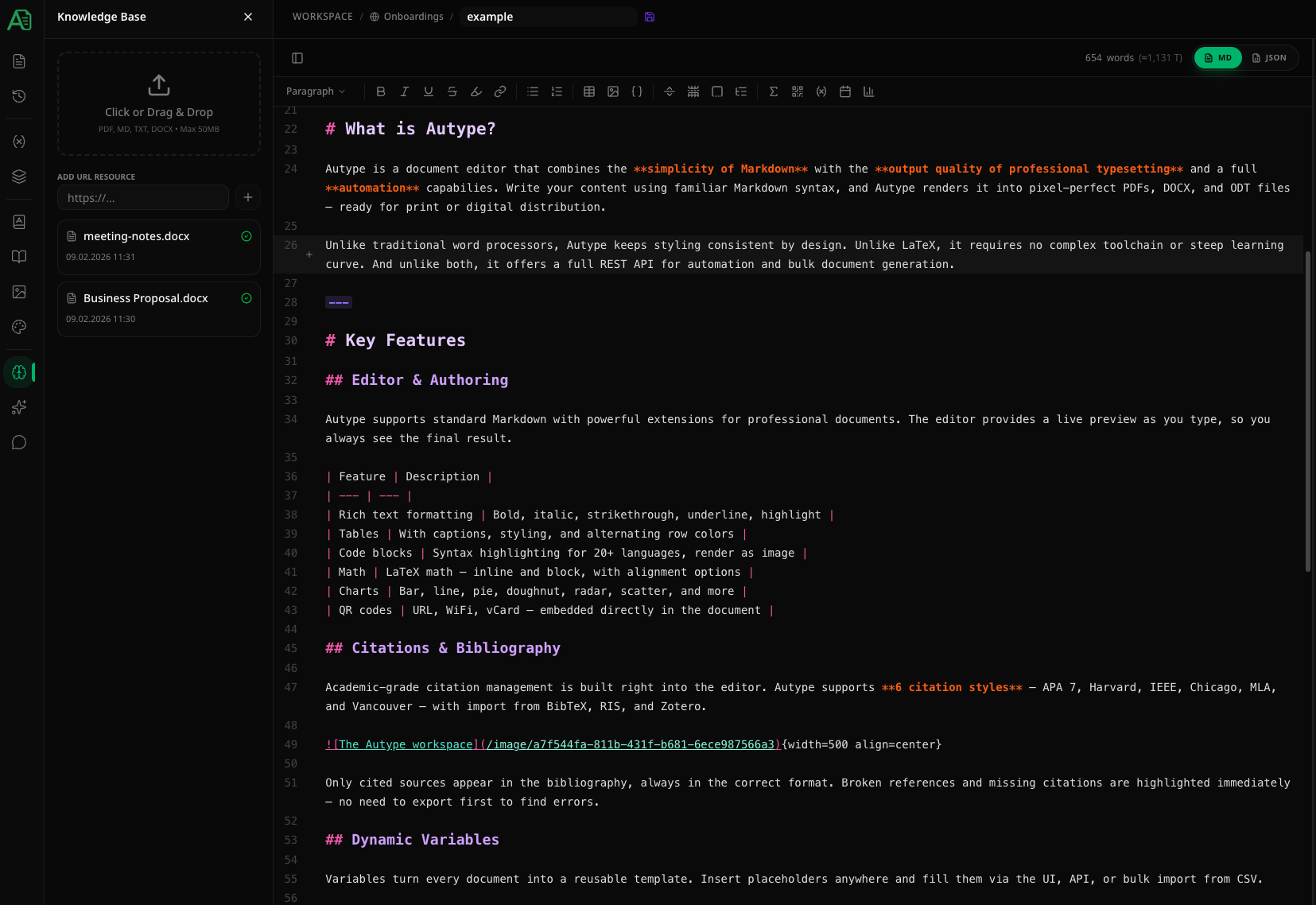Open the Onboardings breadcrumb
The height and width of the screenshot is (905, 1316).
(x=413, y=16)
